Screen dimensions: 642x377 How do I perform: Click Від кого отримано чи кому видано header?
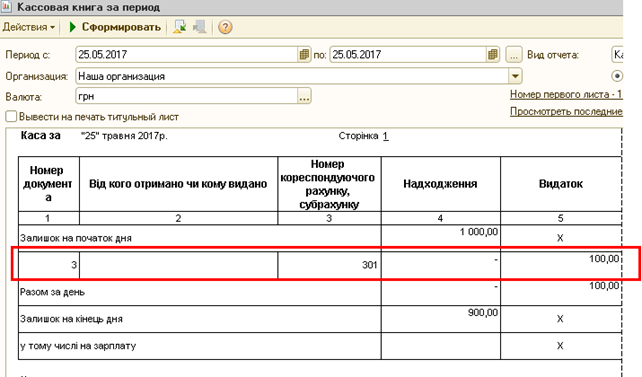coord(178,184)
